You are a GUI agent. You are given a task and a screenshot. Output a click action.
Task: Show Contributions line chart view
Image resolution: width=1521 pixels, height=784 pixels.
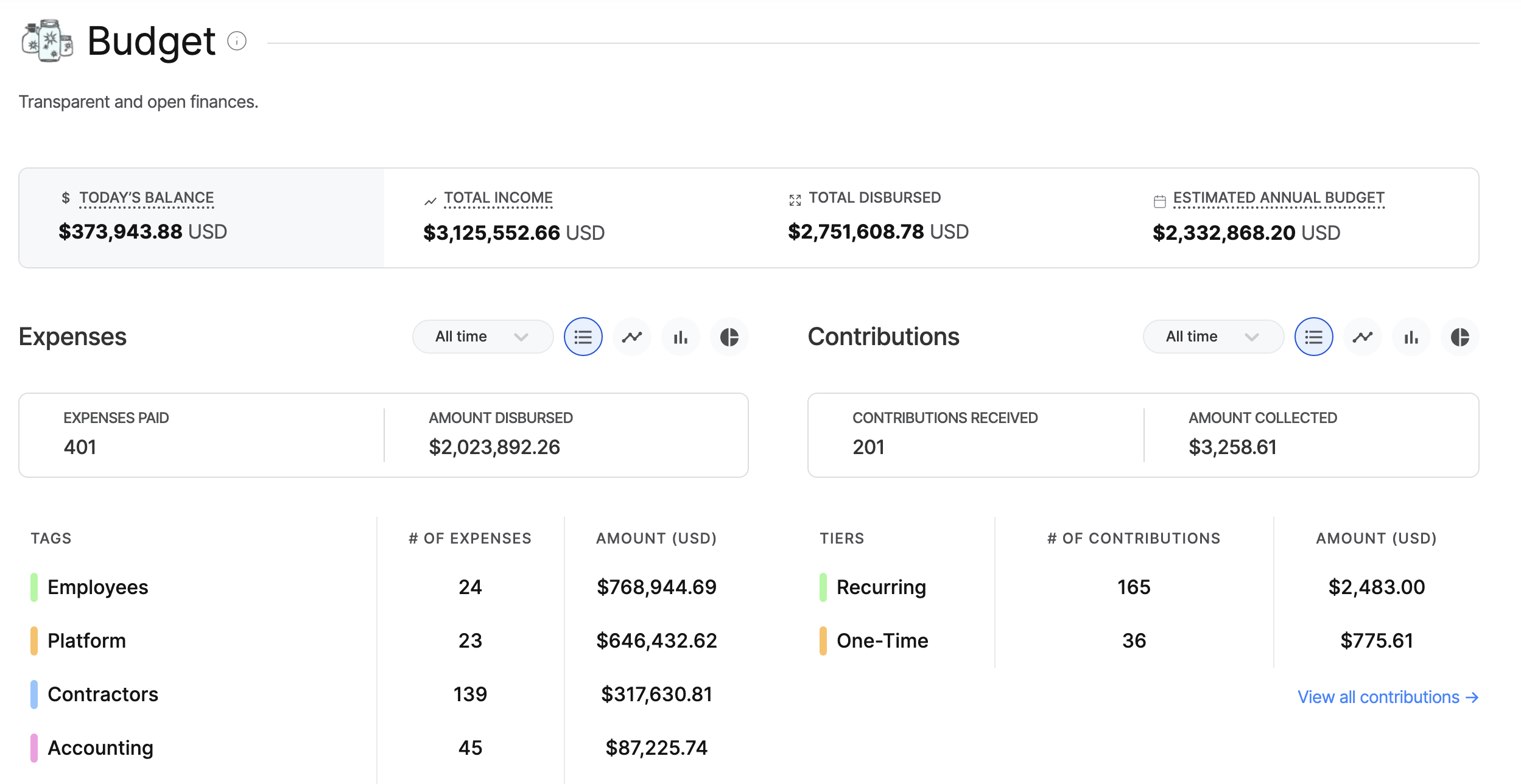point(1362,337)
